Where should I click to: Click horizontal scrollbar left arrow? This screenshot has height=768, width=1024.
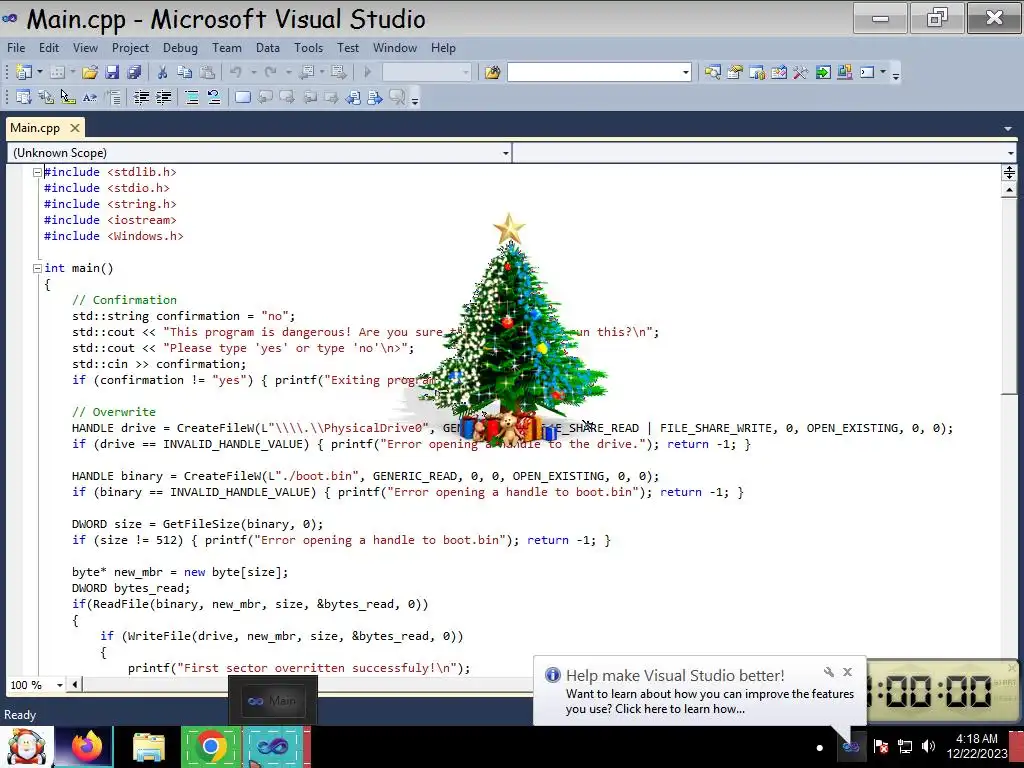(x=74, y=684)
